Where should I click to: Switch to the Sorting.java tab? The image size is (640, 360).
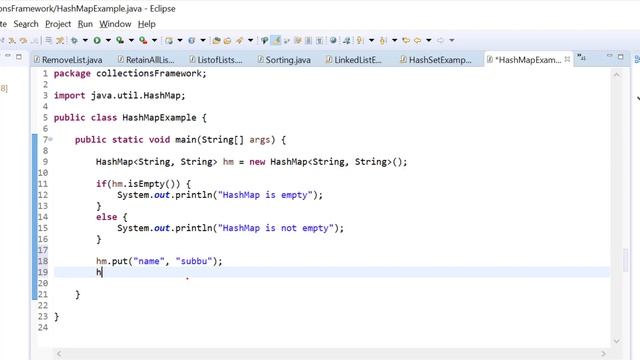[284, 60]
